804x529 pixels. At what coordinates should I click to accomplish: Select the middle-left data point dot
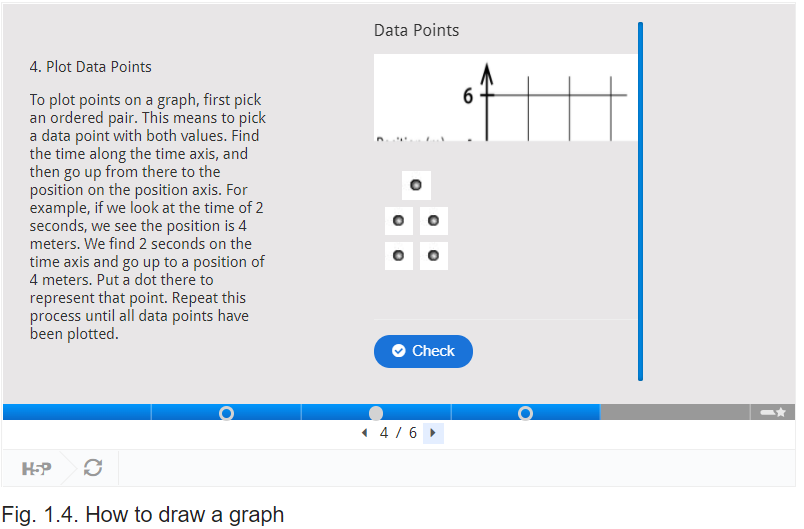(x=398, y=220)
